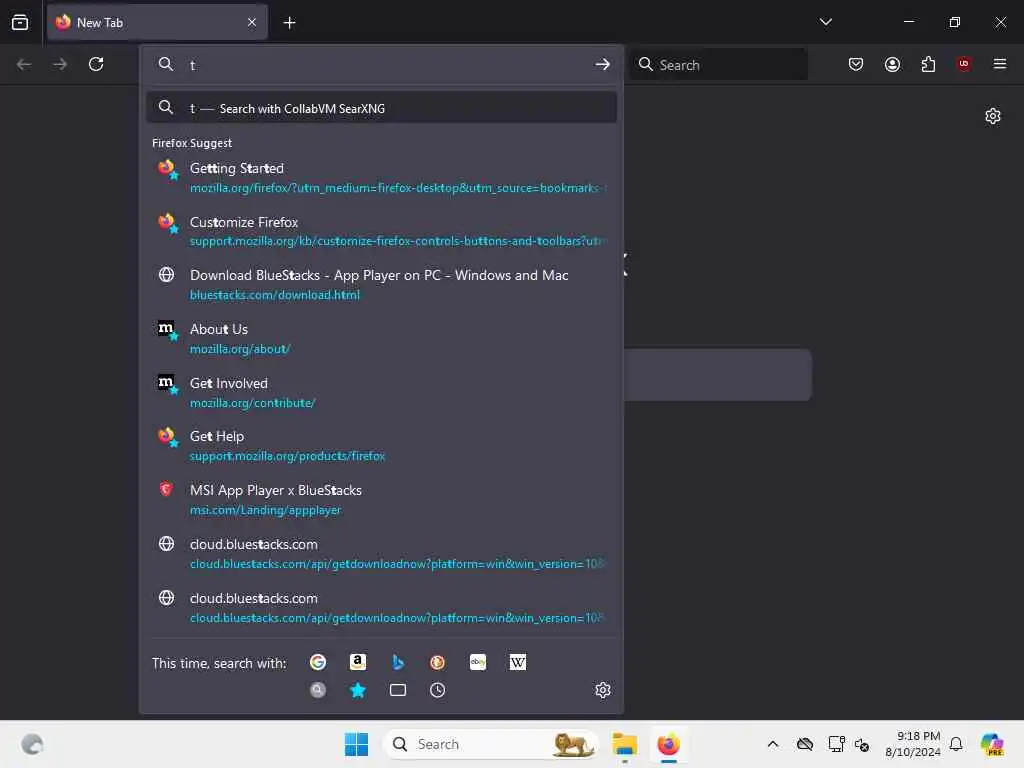Screen dimensions: 1024x768
Task: Search this time with Google
Action: pos(318,662)
